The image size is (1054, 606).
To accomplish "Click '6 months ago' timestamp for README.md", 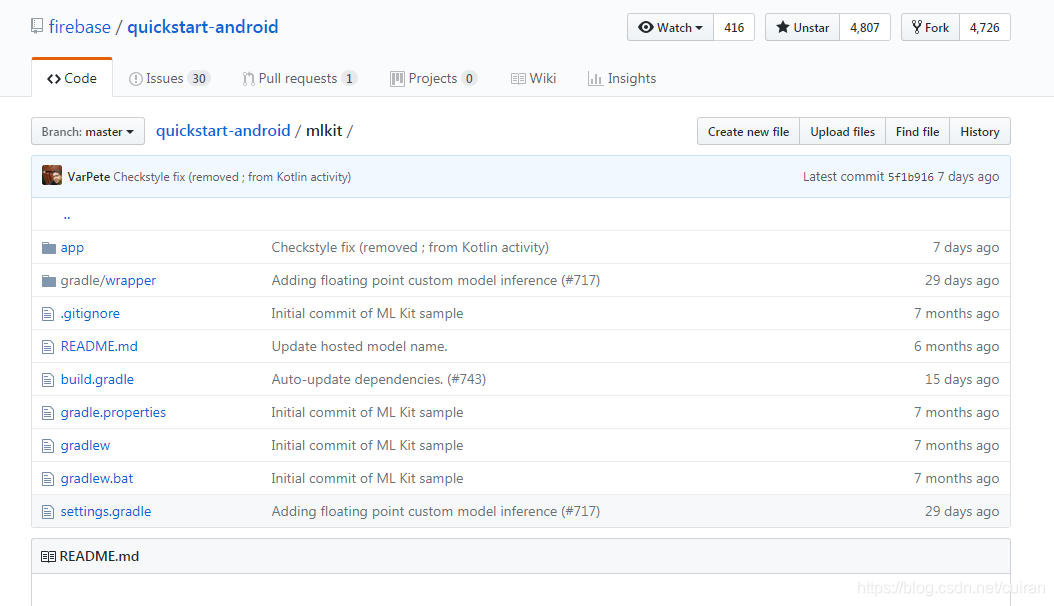I will 957,347.
